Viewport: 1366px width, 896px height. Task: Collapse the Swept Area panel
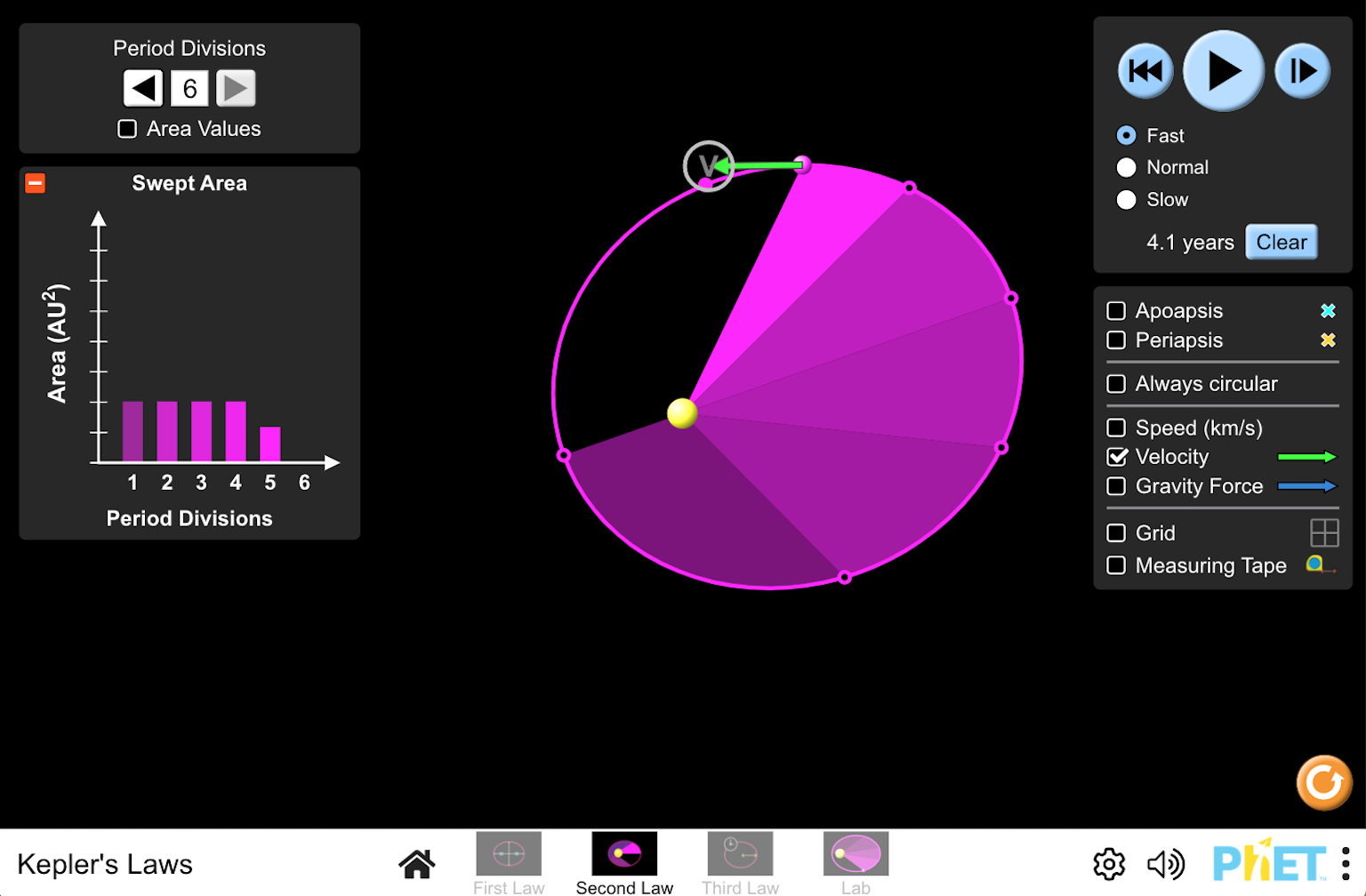pos(34,183)
